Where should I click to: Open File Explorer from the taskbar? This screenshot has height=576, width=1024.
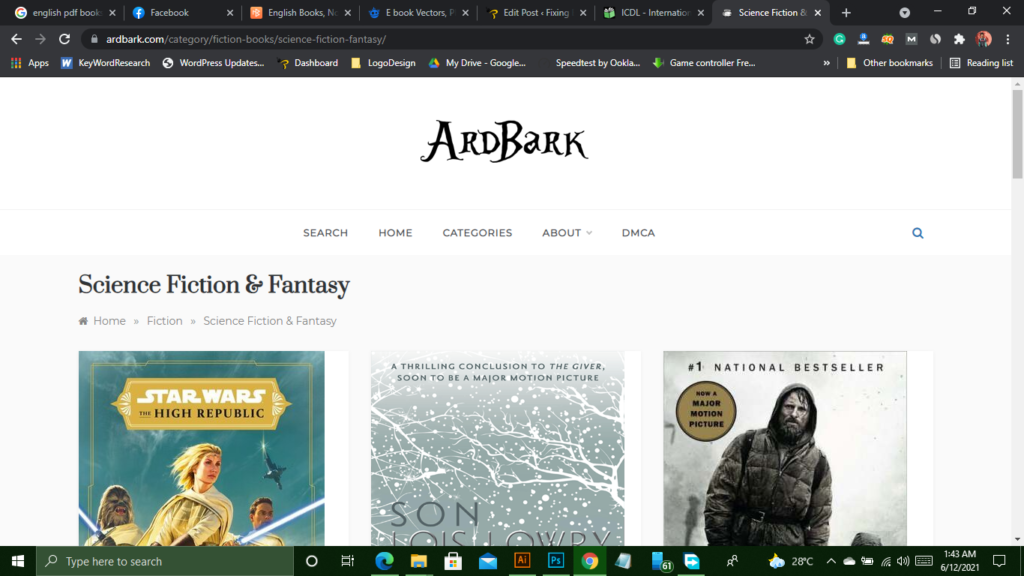click(x=419, y=561)
